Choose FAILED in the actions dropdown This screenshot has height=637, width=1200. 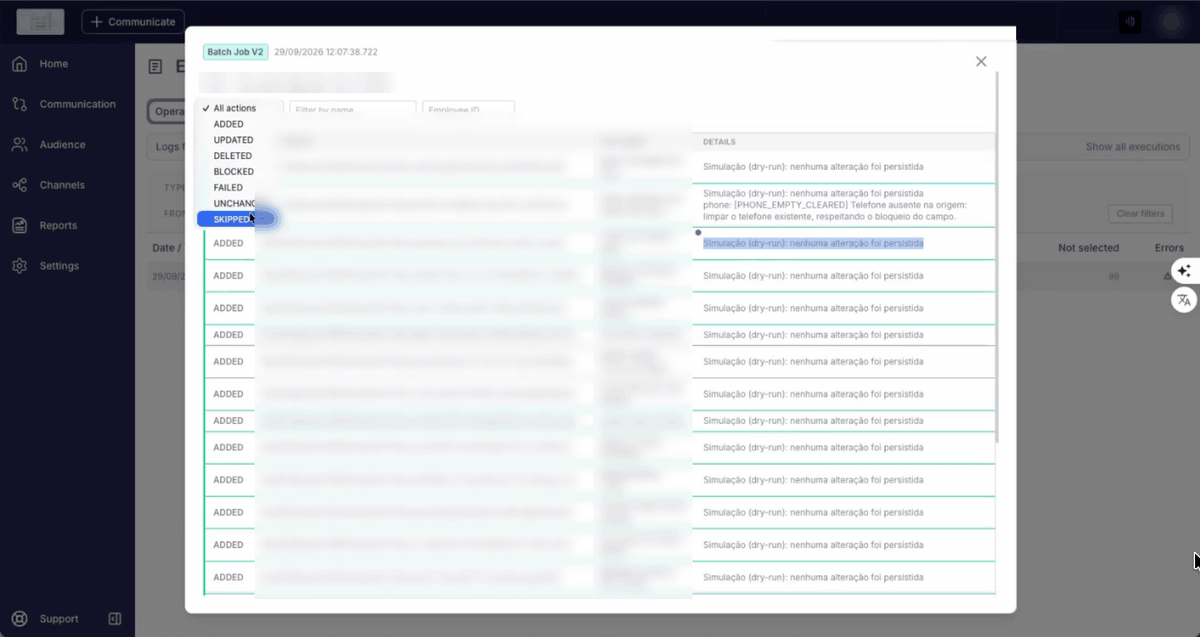click(228, 188)
